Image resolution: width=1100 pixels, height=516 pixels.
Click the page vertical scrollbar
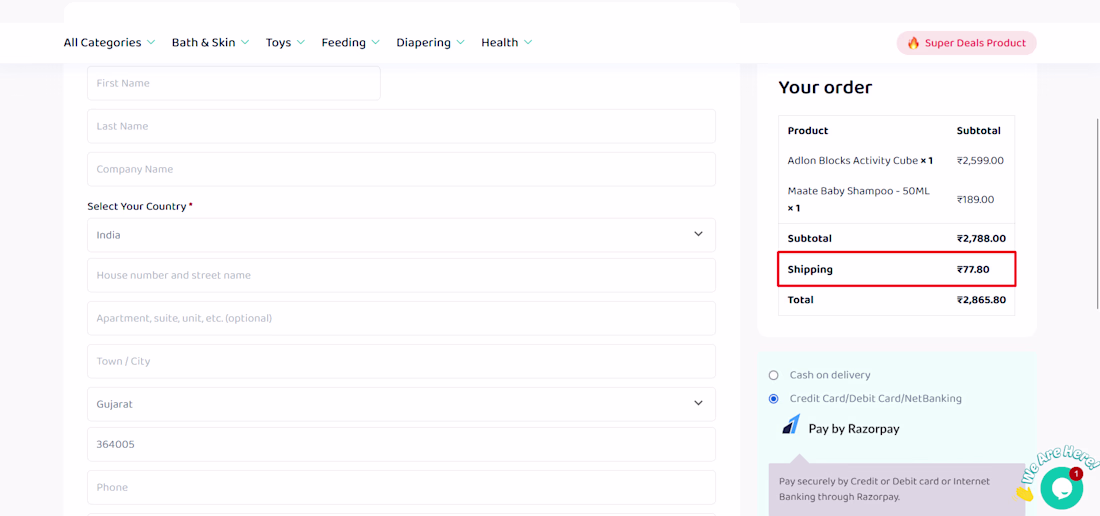[1097, 214]
